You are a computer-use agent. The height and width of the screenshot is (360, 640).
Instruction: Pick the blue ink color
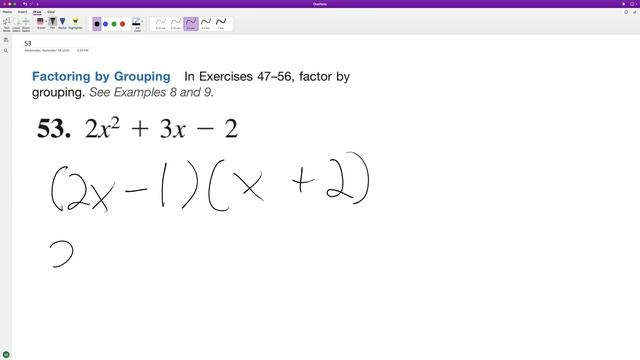105,24
